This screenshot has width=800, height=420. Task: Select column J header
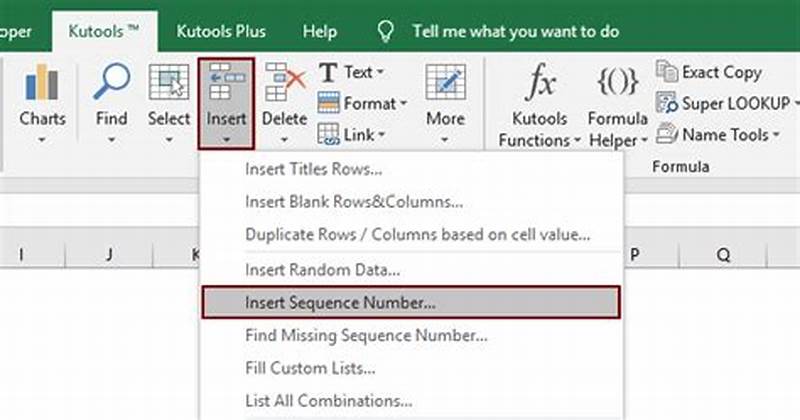coord(109,254)
